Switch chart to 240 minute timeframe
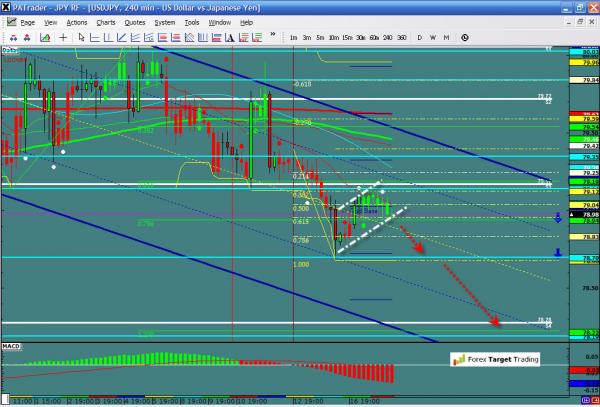This screenshot has height=407, width=600. tap(386, 37)
